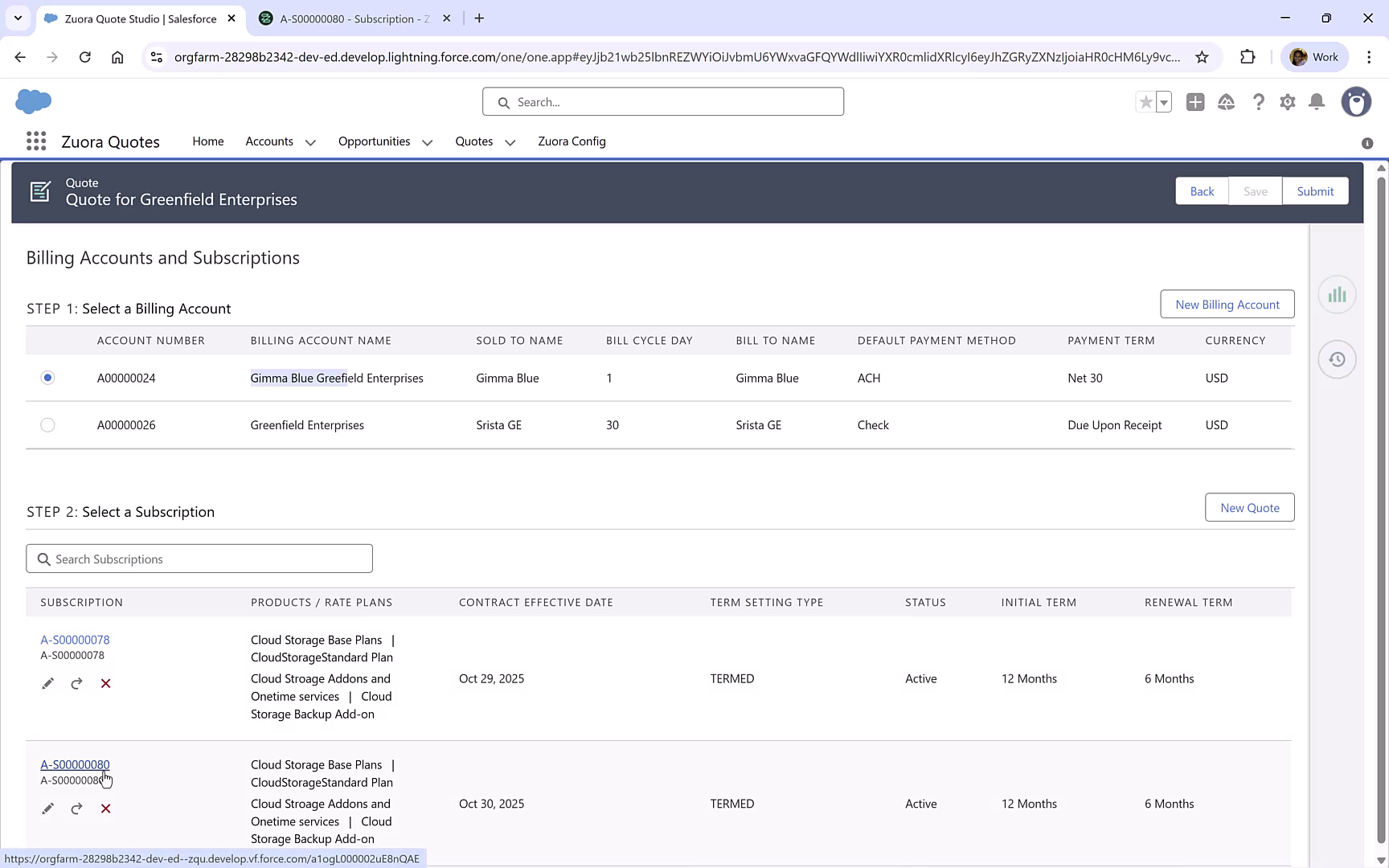Open subscription link A-S00000078
Screen dimensions: 1389x868
click(75, 640)
